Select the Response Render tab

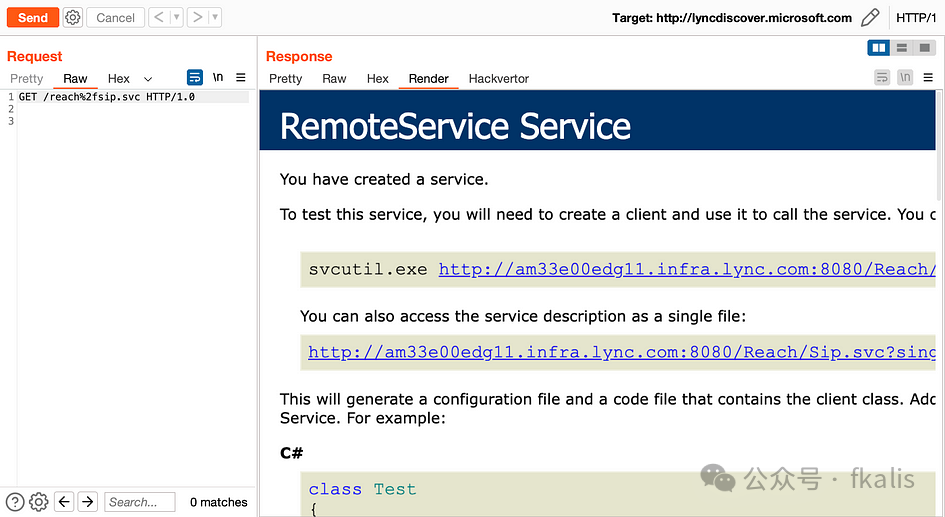[x=429, y=78]
